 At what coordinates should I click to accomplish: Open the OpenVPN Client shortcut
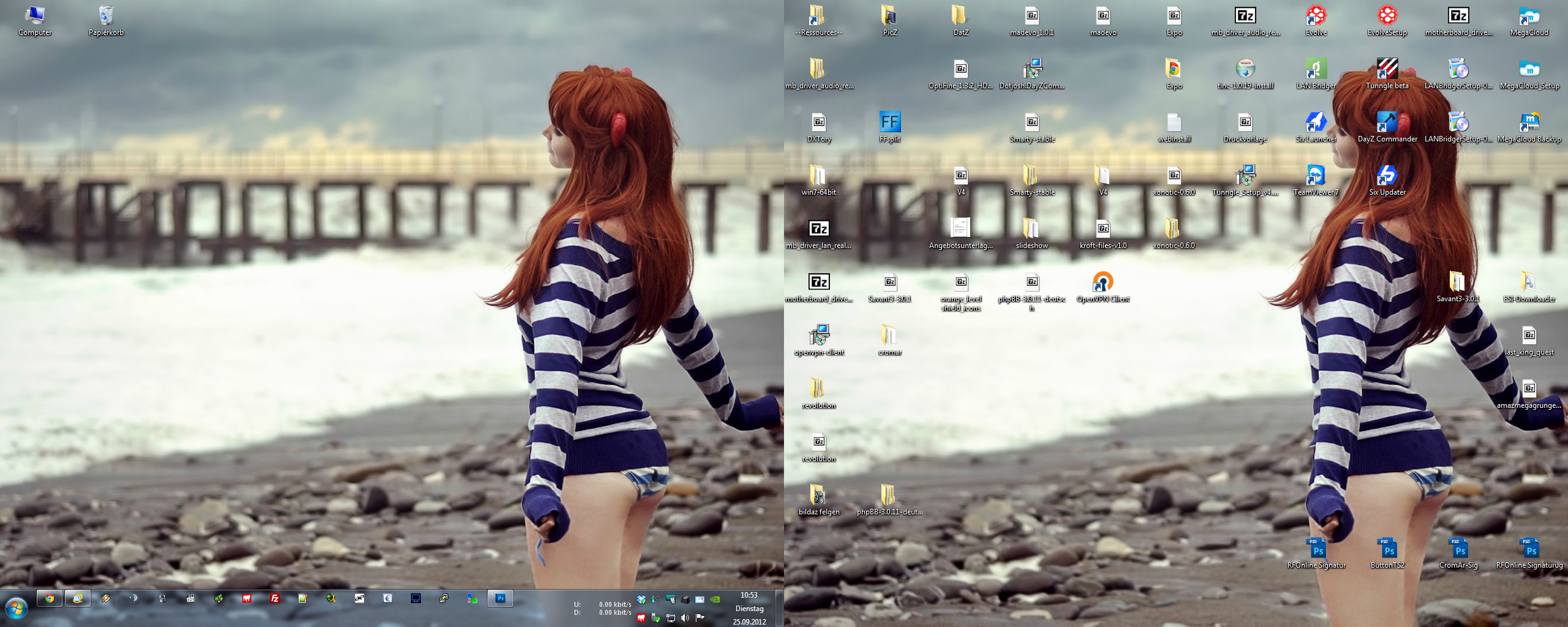pyautogui.click(x=1102, y=287)
